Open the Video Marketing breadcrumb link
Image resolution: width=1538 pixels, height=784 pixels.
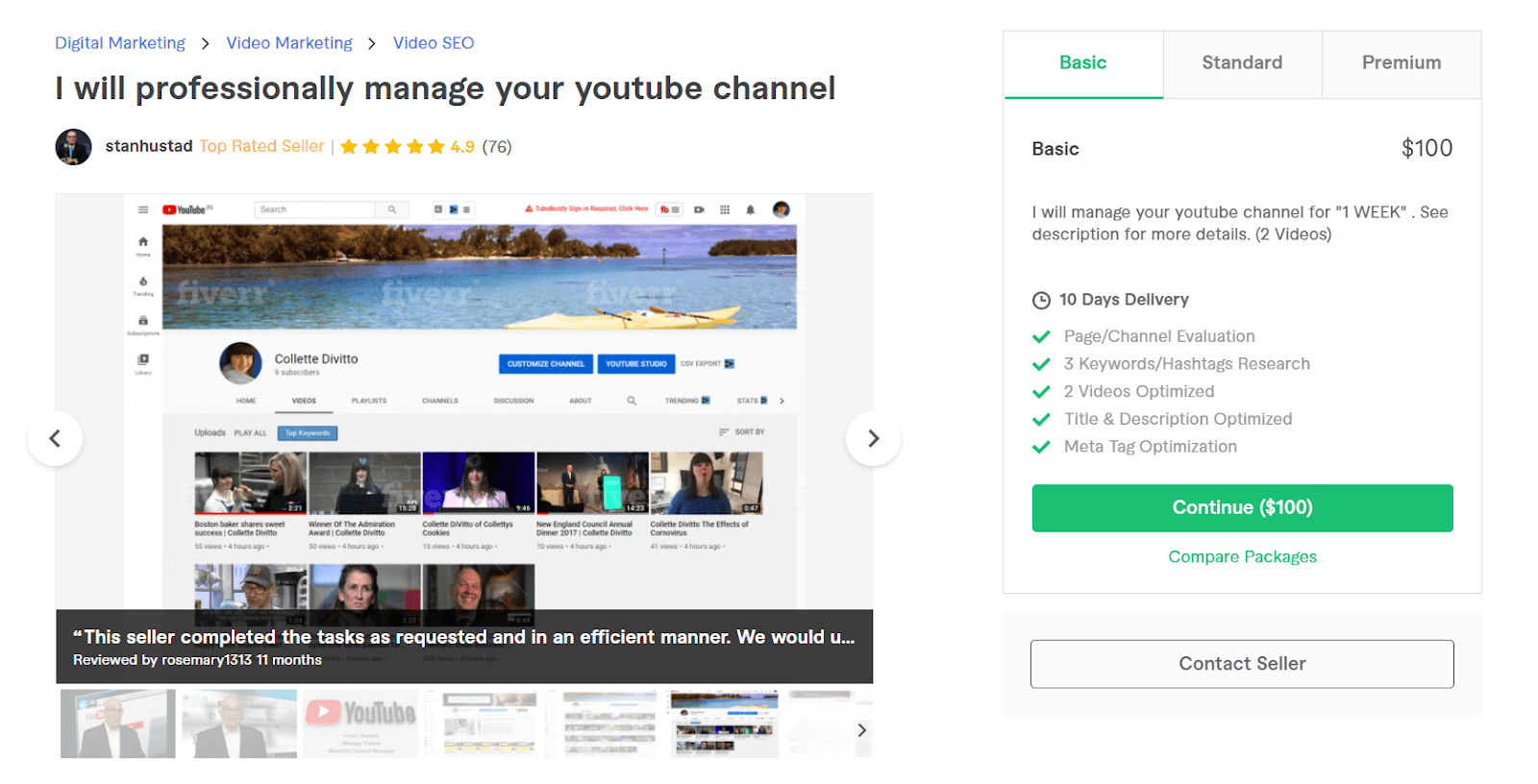(x=289, y=43)
